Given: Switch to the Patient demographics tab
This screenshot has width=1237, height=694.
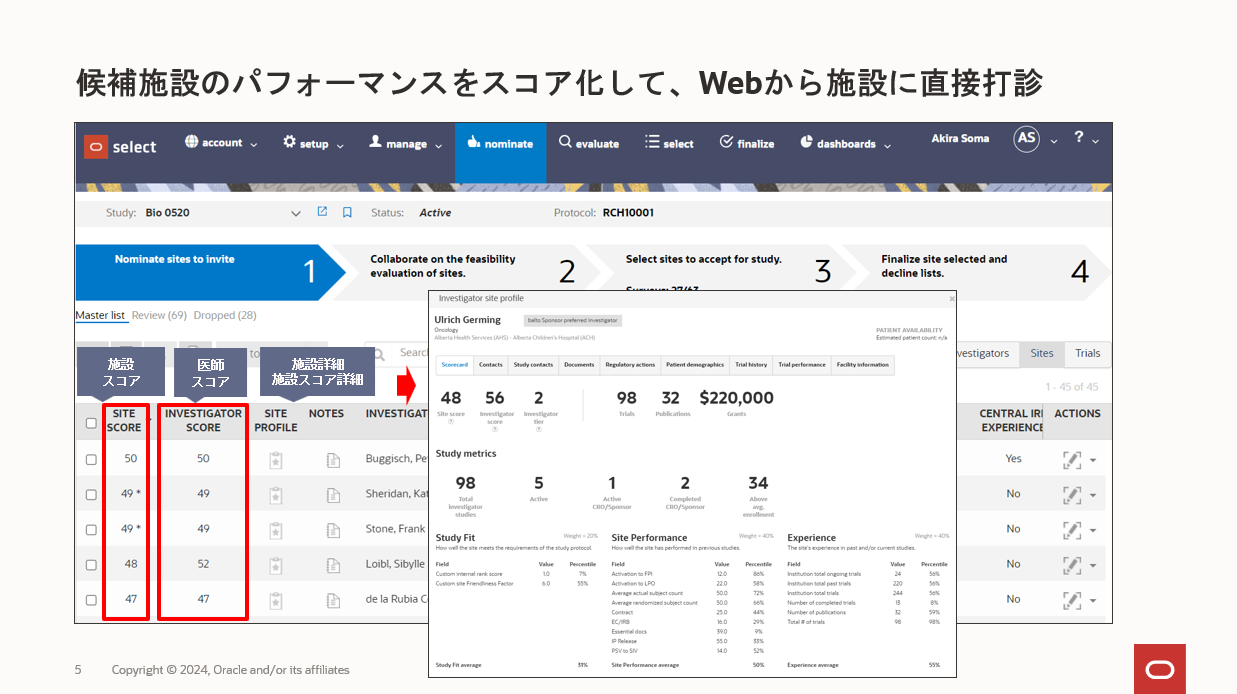Looking at the screenshot, I should tap(695, 365).
